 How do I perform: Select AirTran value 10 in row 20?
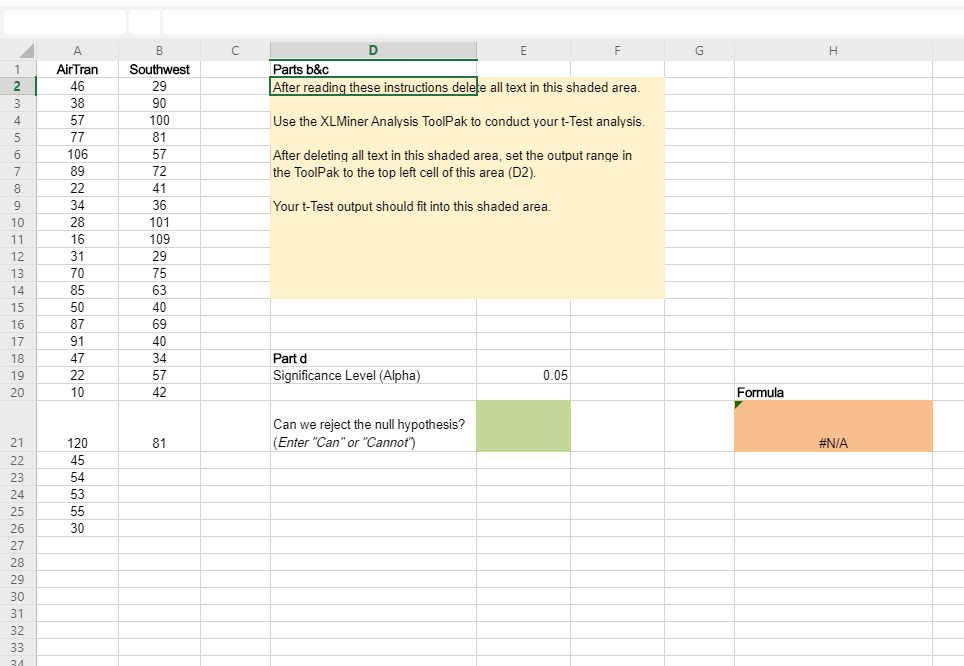[77, 392]
